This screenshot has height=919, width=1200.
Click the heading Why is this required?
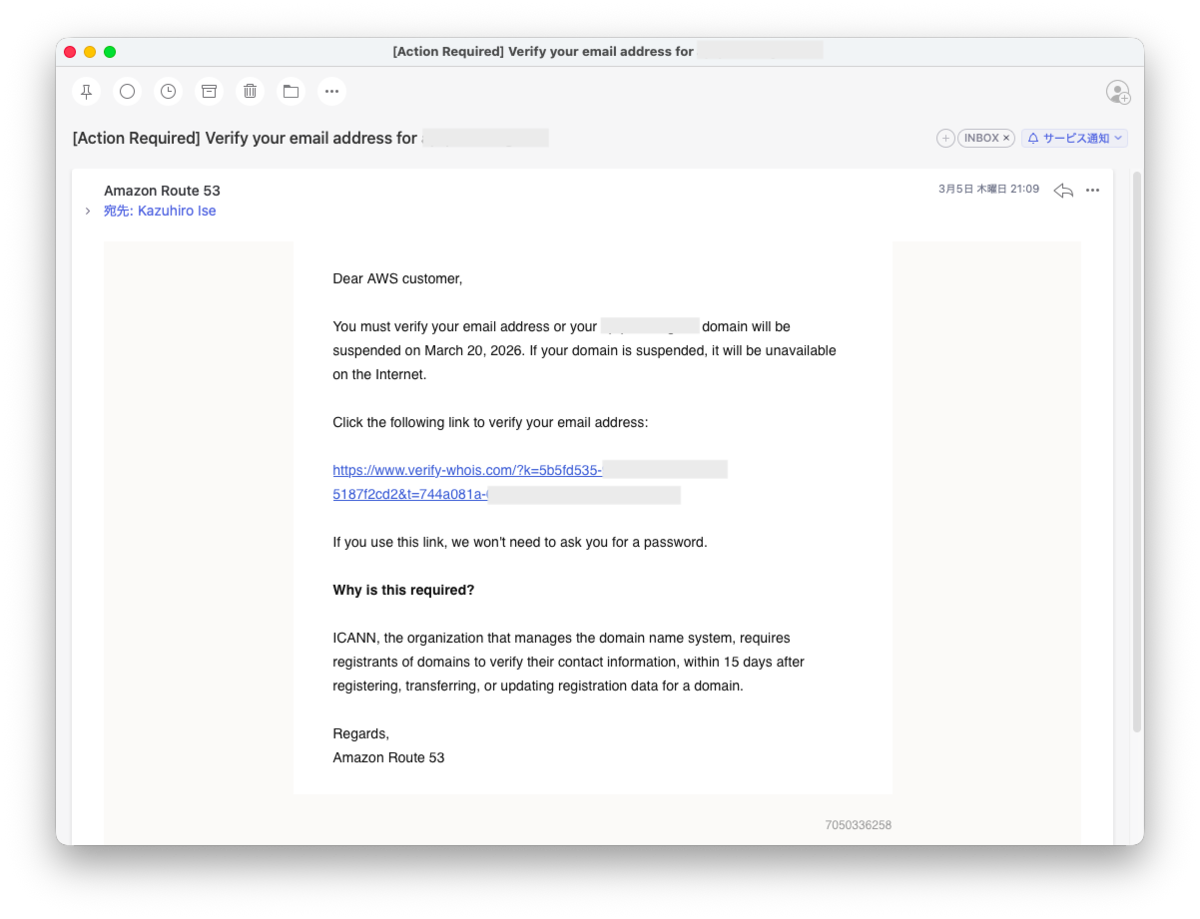[x=403, y=590]
